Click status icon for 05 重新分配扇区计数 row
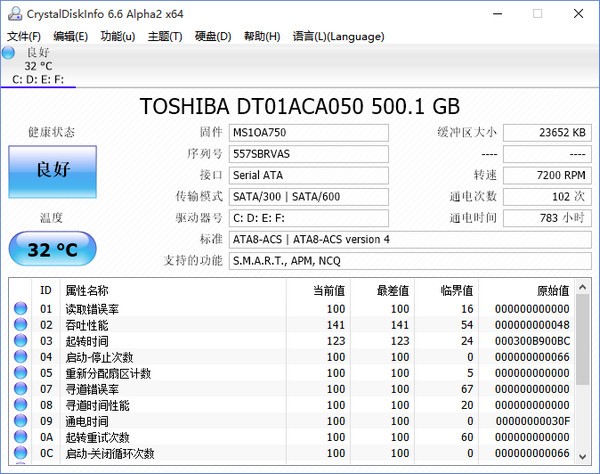This screenshot has width=600, height=474. pyautogui.click(x=20, y=373)
